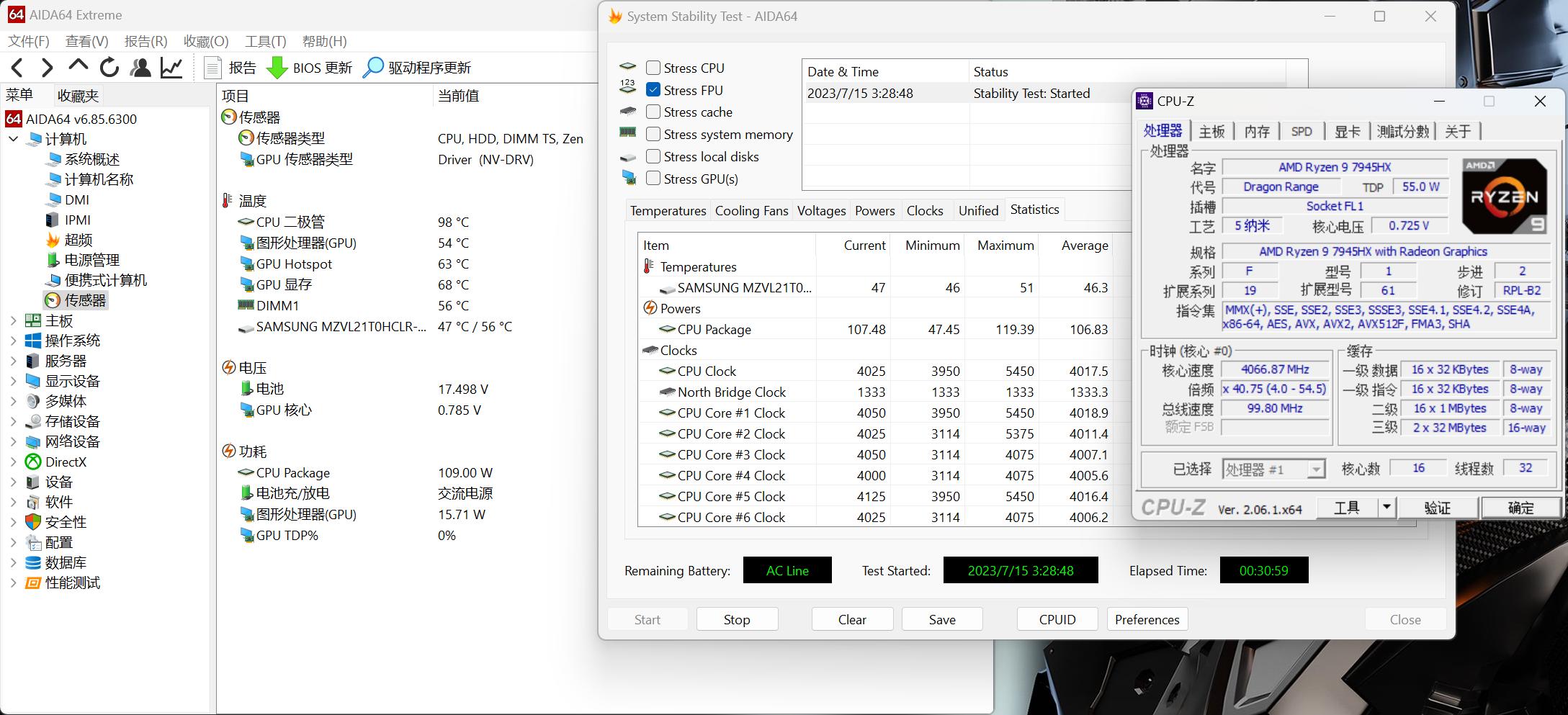1568x715 pixels.
Task: Collapse the 计算机 tree node
Action: 13,139
